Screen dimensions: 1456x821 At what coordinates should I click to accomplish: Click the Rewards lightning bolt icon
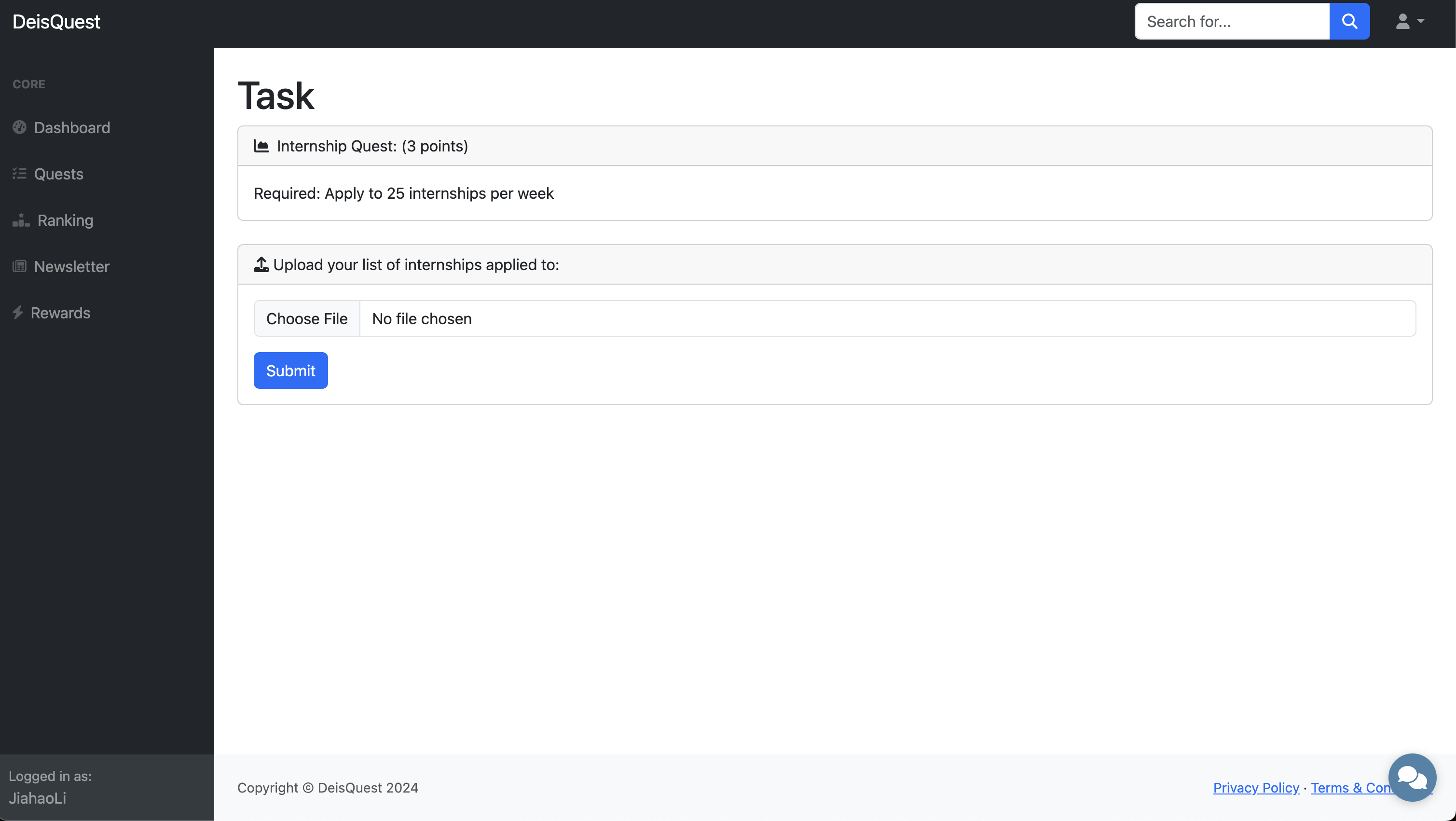click(x=18, y=313)
